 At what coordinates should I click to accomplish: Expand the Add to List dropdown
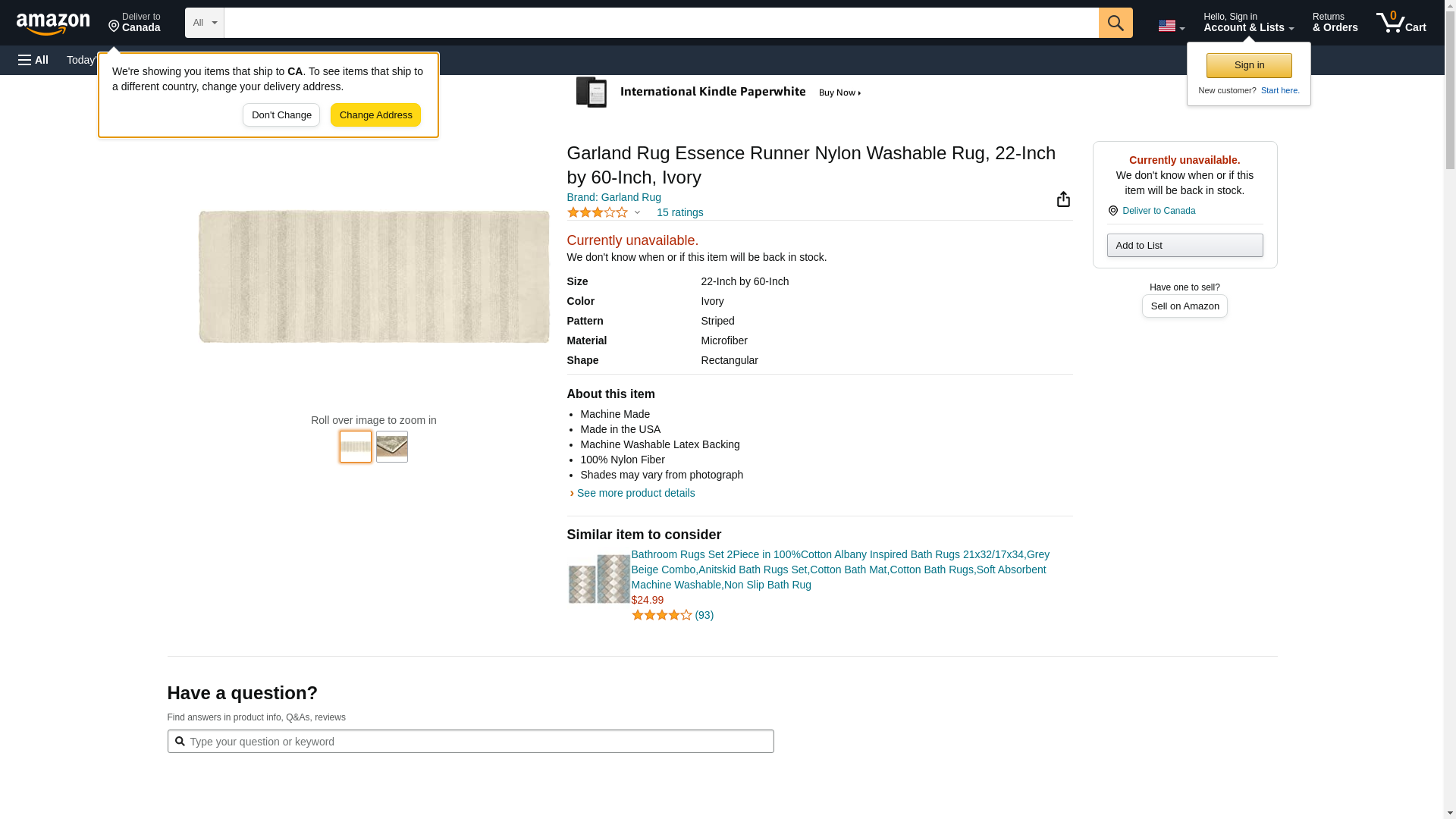tap(1184, 246)
